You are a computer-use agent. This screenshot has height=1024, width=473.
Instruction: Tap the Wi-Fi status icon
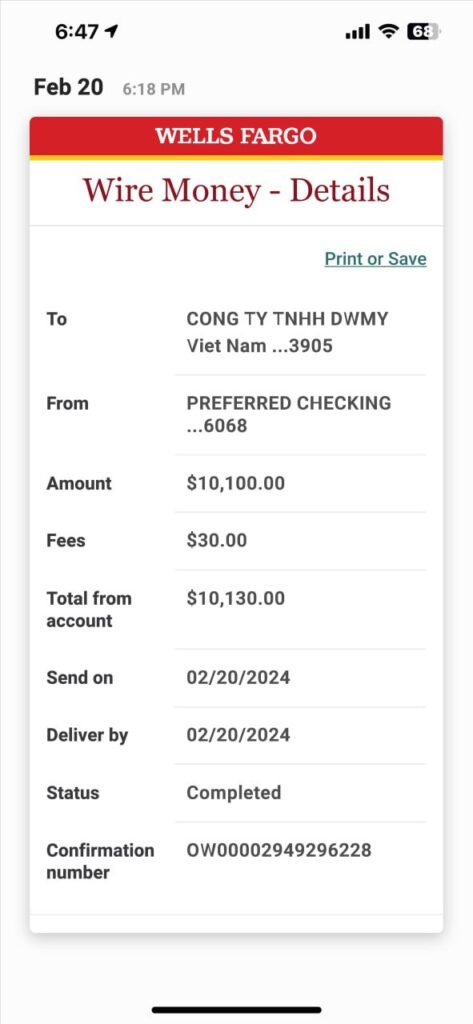(389, 31)
